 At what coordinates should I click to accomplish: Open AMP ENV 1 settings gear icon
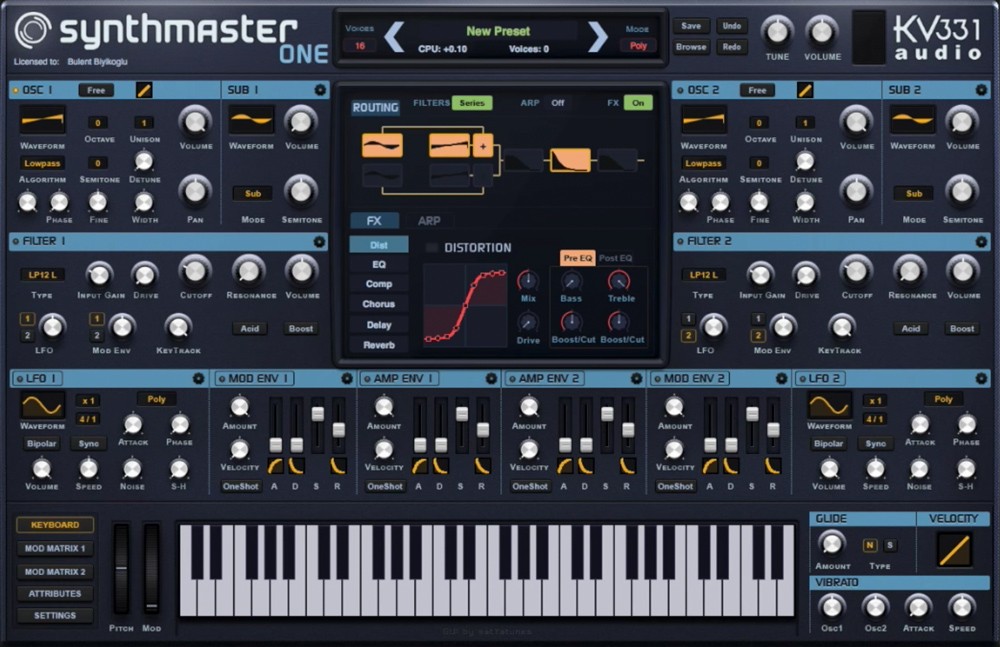click(491, 378)
